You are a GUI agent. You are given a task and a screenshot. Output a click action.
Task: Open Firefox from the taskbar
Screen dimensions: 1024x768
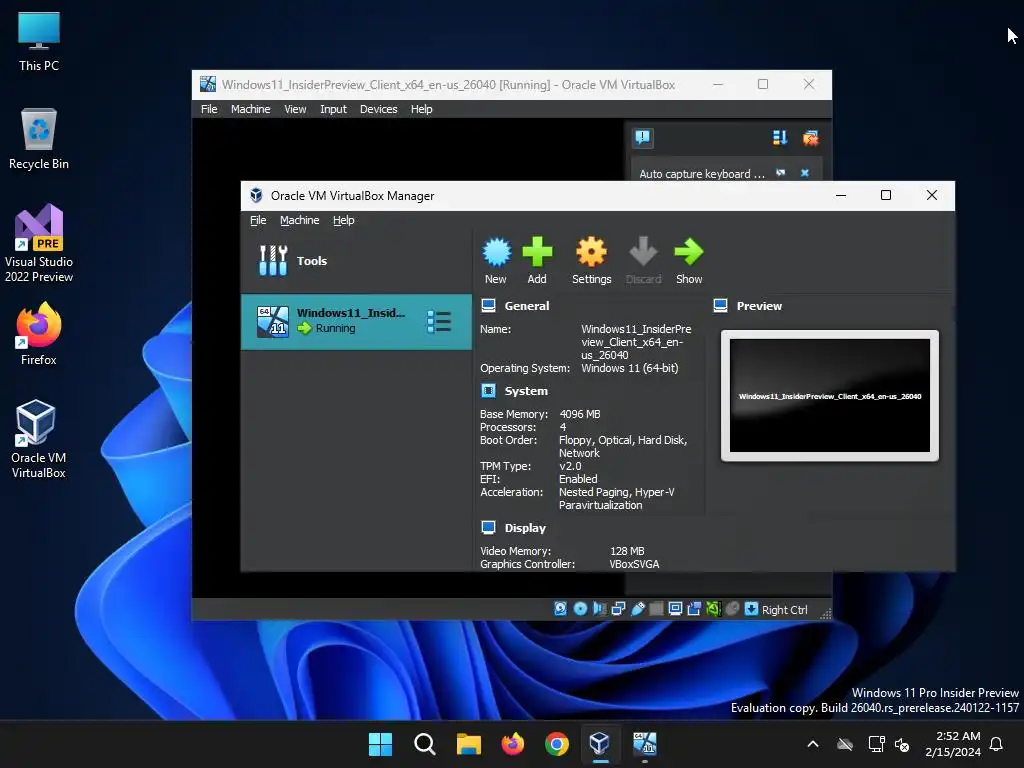(x=513, y=744)
